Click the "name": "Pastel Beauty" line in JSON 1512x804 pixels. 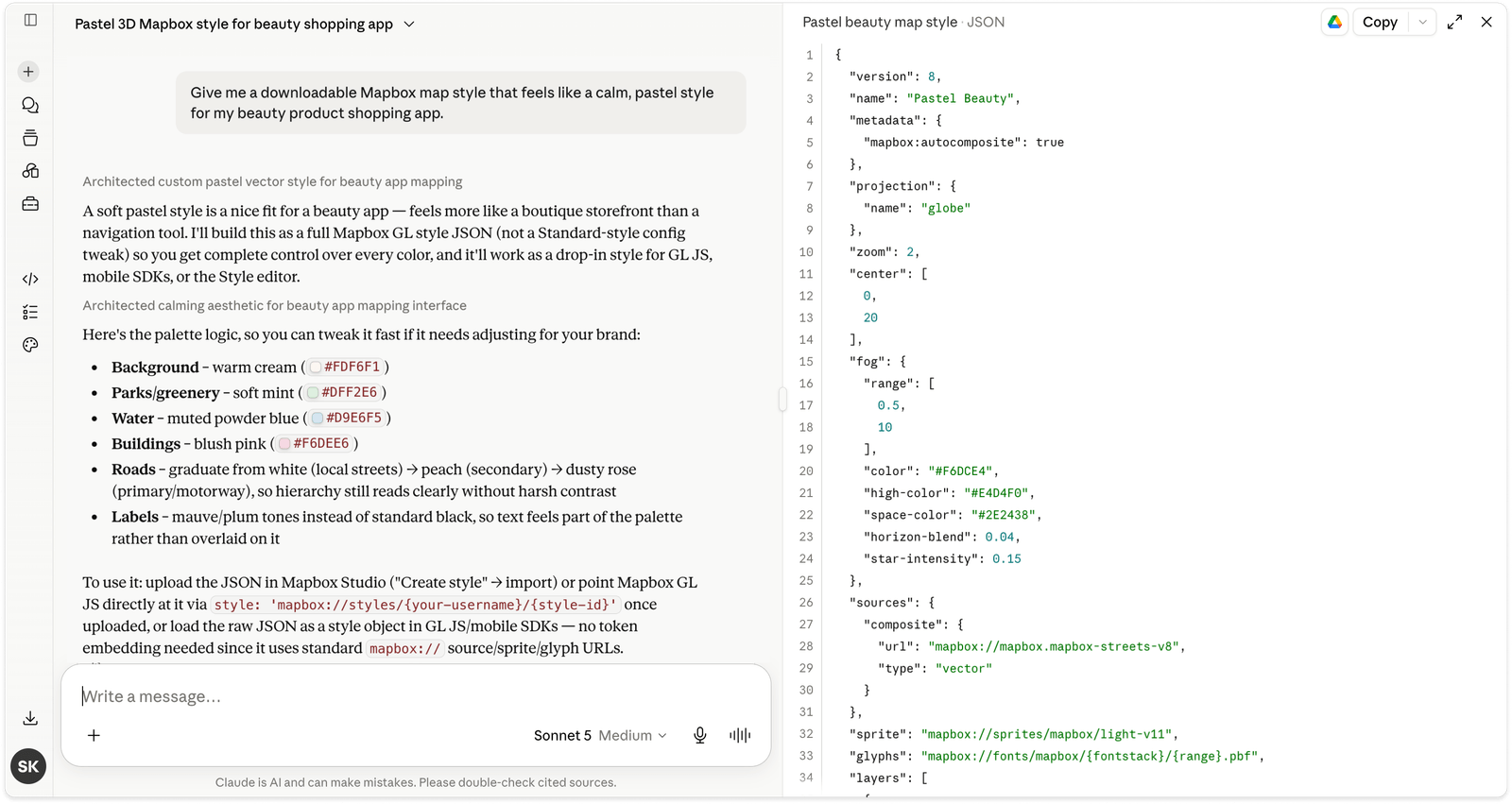click(x=935, y=98)
